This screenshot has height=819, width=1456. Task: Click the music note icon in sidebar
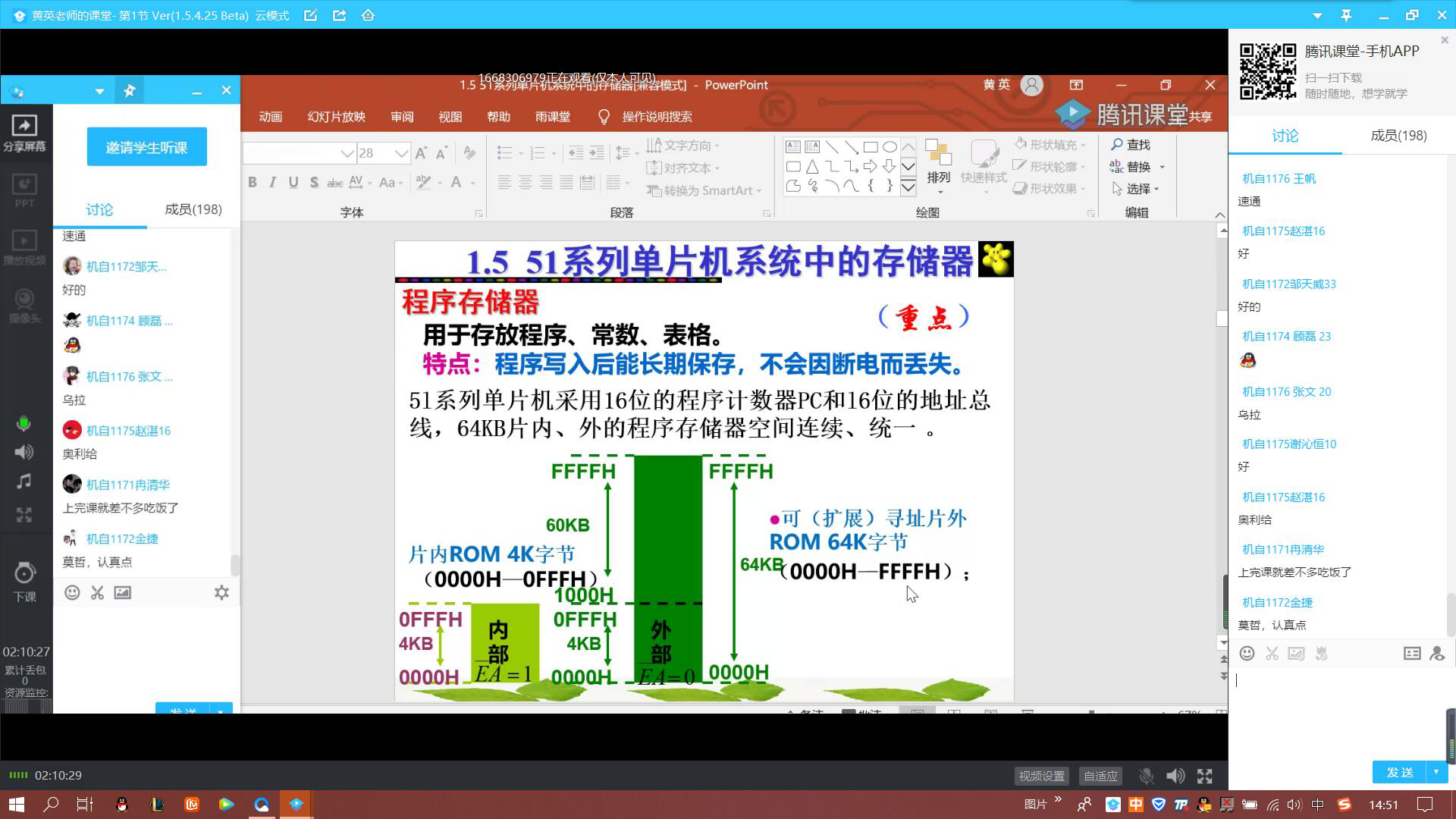point(24,482)
